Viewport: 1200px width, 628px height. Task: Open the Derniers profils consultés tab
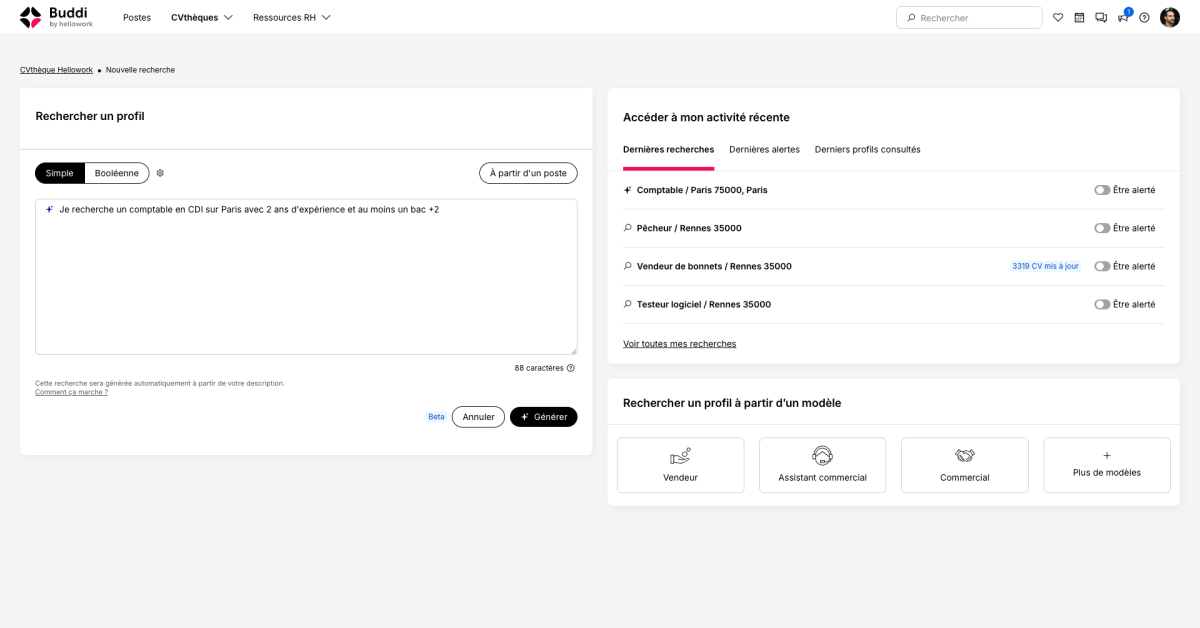867,149
